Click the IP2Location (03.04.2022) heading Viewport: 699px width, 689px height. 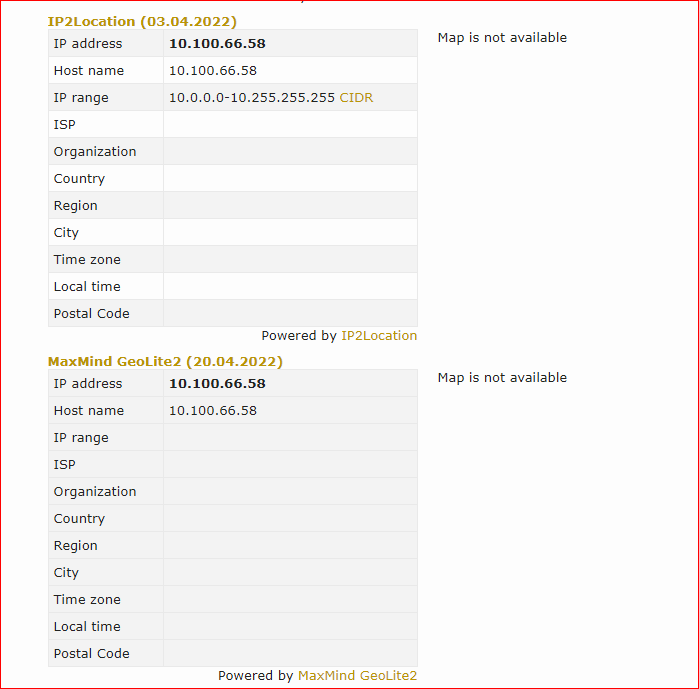click(x=142, y=21)
